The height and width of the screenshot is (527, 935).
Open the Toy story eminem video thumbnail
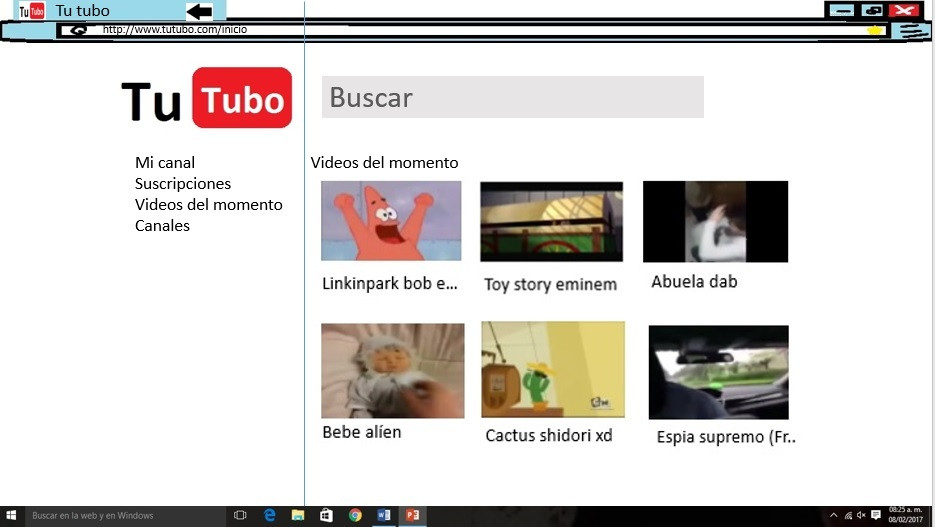coord(551,222)
